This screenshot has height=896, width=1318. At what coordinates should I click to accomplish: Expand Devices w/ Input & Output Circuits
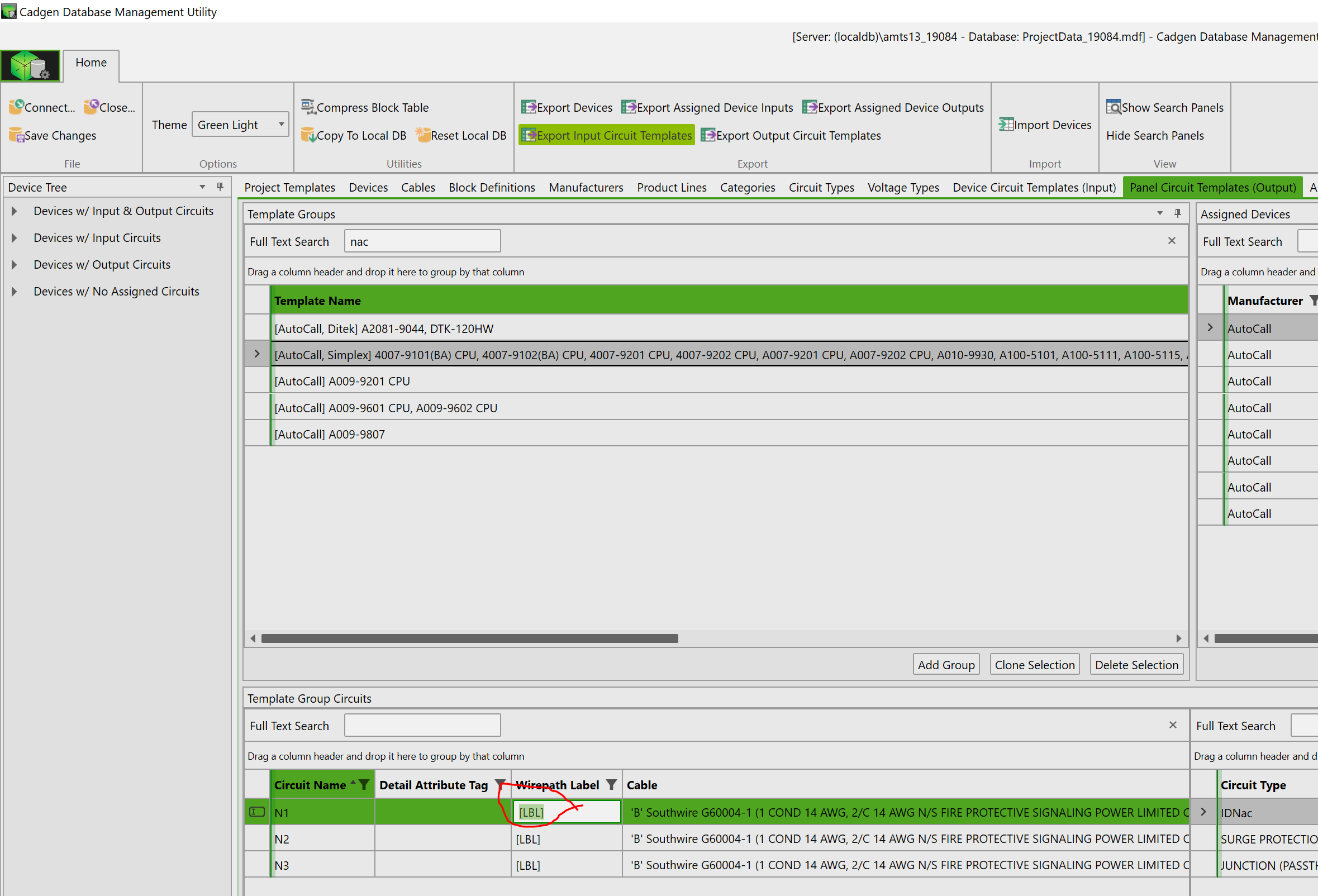coord(14,211)
